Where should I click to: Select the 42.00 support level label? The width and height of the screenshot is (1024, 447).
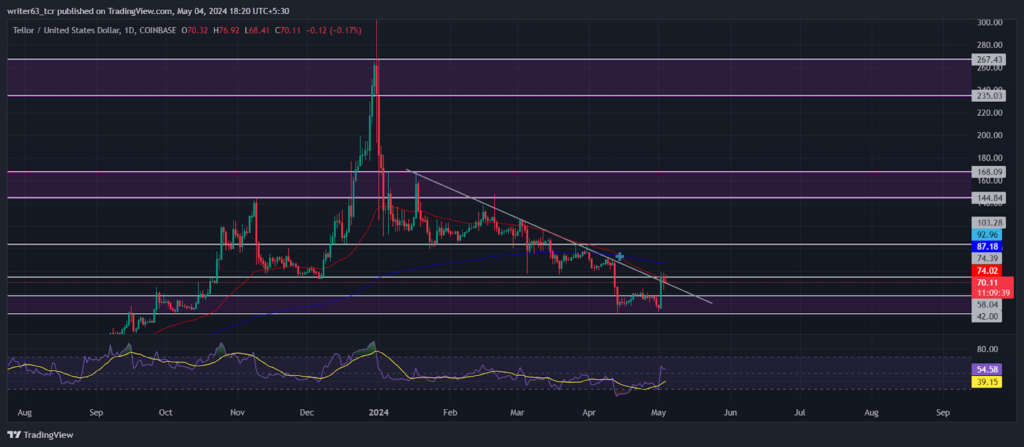click(986, 316)
